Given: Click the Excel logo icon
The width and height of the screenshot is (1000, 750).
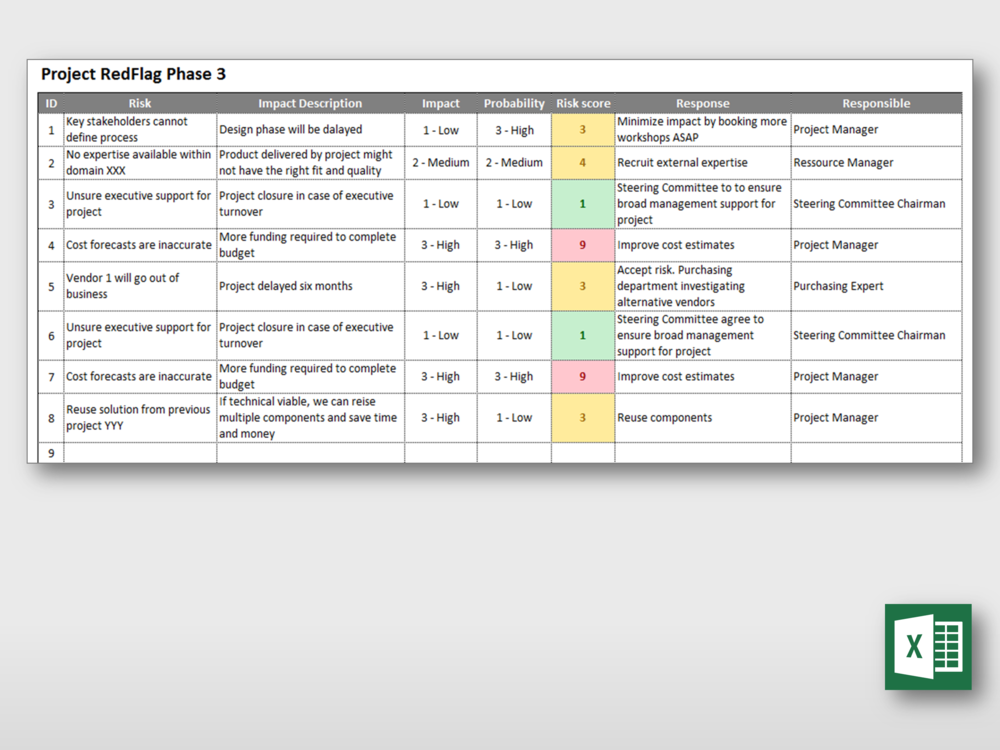Looking at the screenshot, I should [928, 647].
